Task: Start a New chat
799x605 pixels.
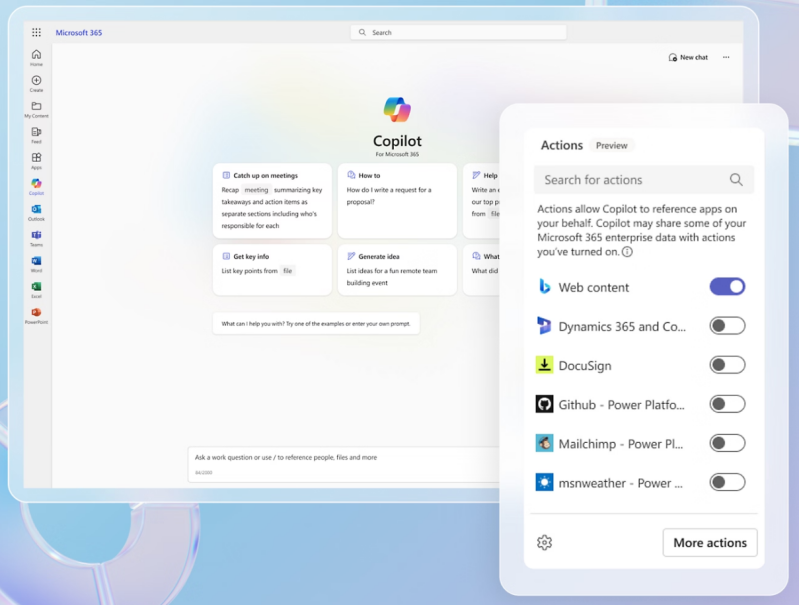Action: [688, 57]
